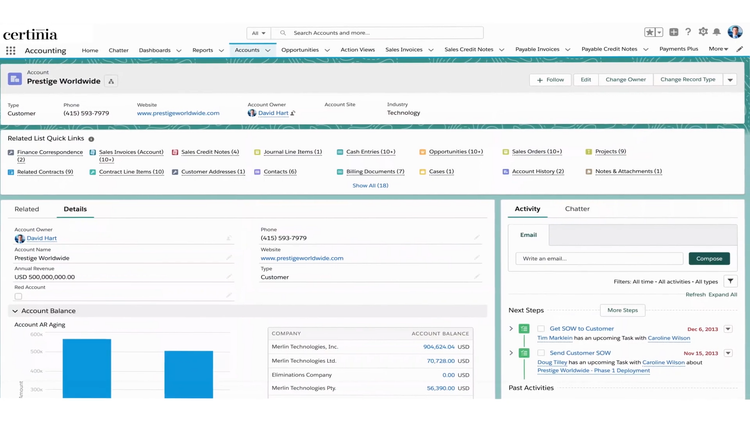Open Show All (18) quick links
Viewport: 750px width, 422px height.
[370, 185]
